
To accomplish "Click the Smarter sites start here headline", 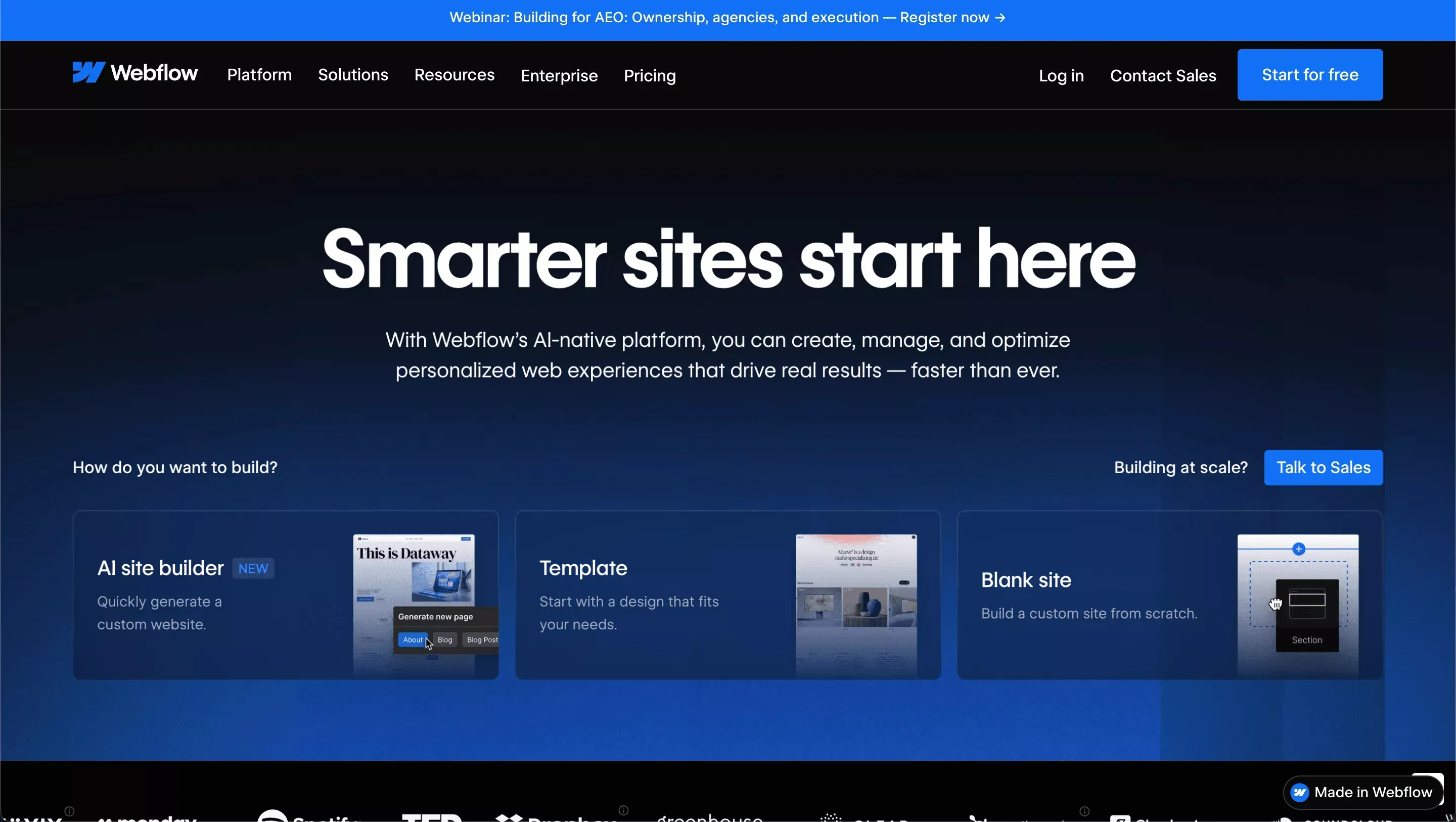I will [729, 259].
